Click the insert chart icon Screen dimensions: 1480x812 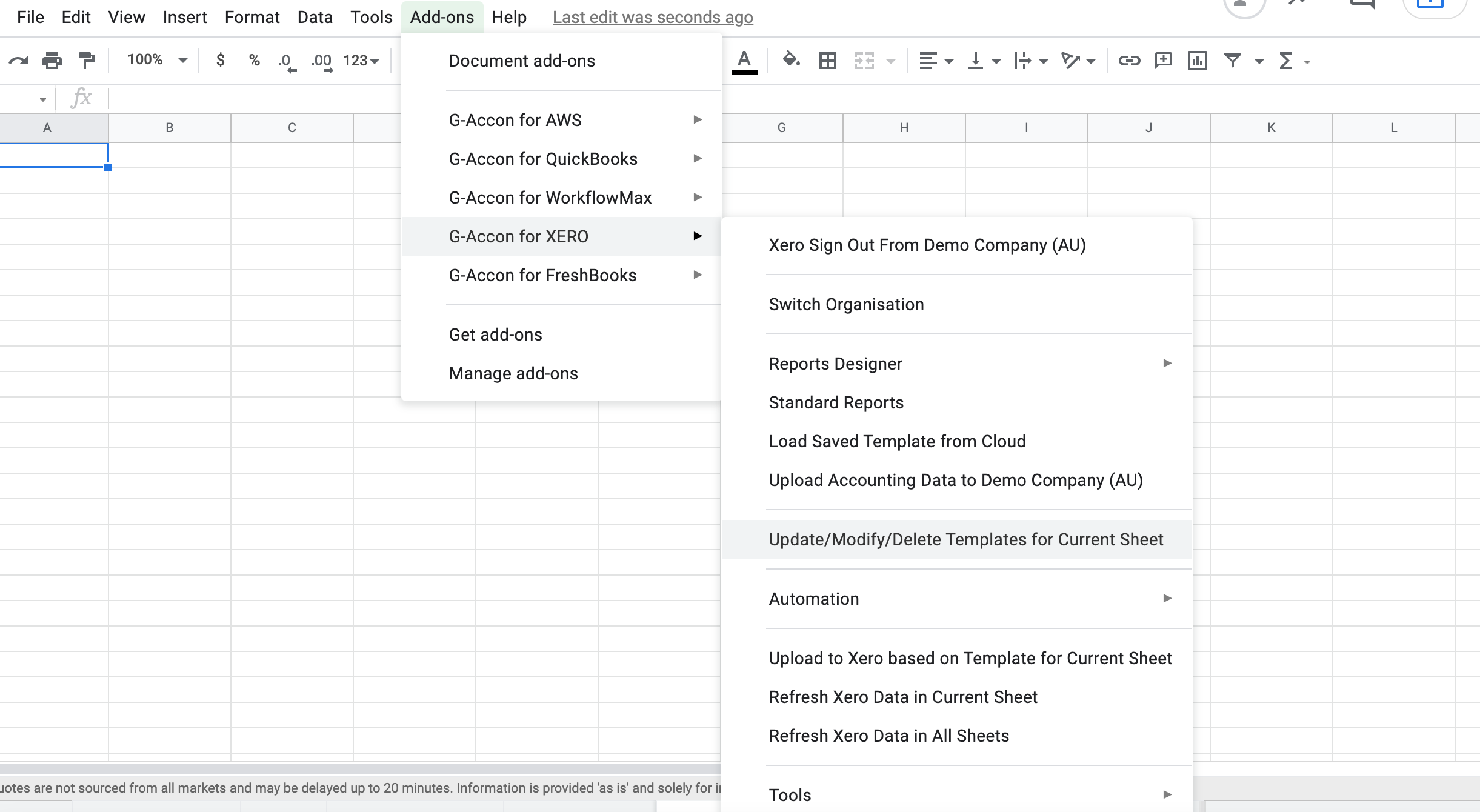point(1198,61)
